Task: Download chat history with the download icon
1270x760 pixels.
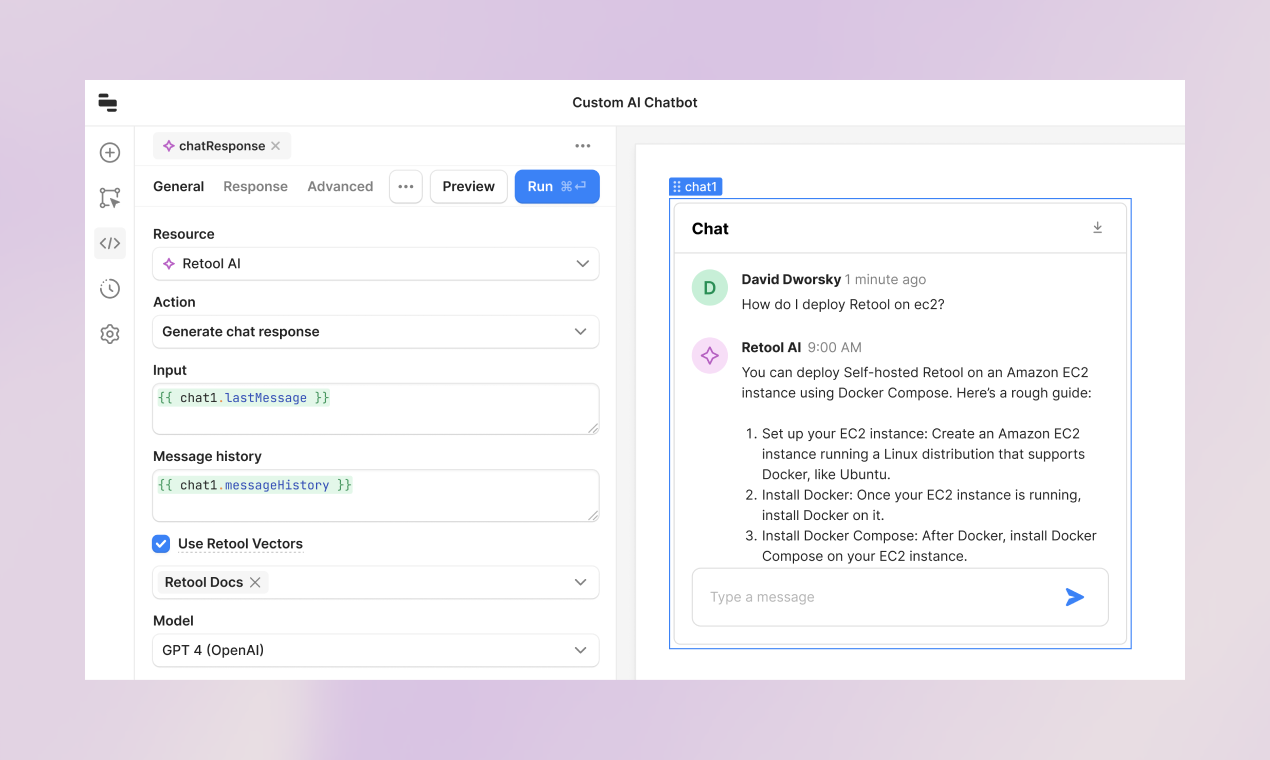Action: (1097, 228)
